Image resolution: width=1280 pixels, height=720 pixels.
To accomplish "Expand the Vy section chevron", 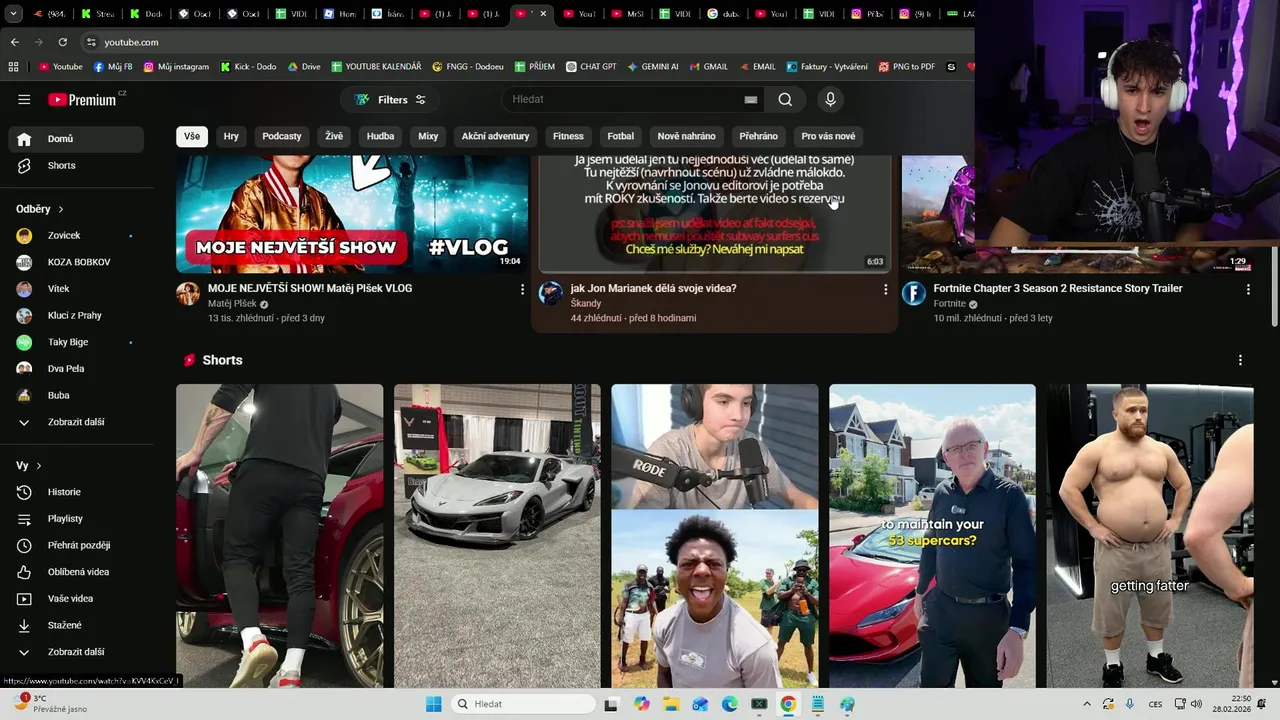I will pos(39,466).
